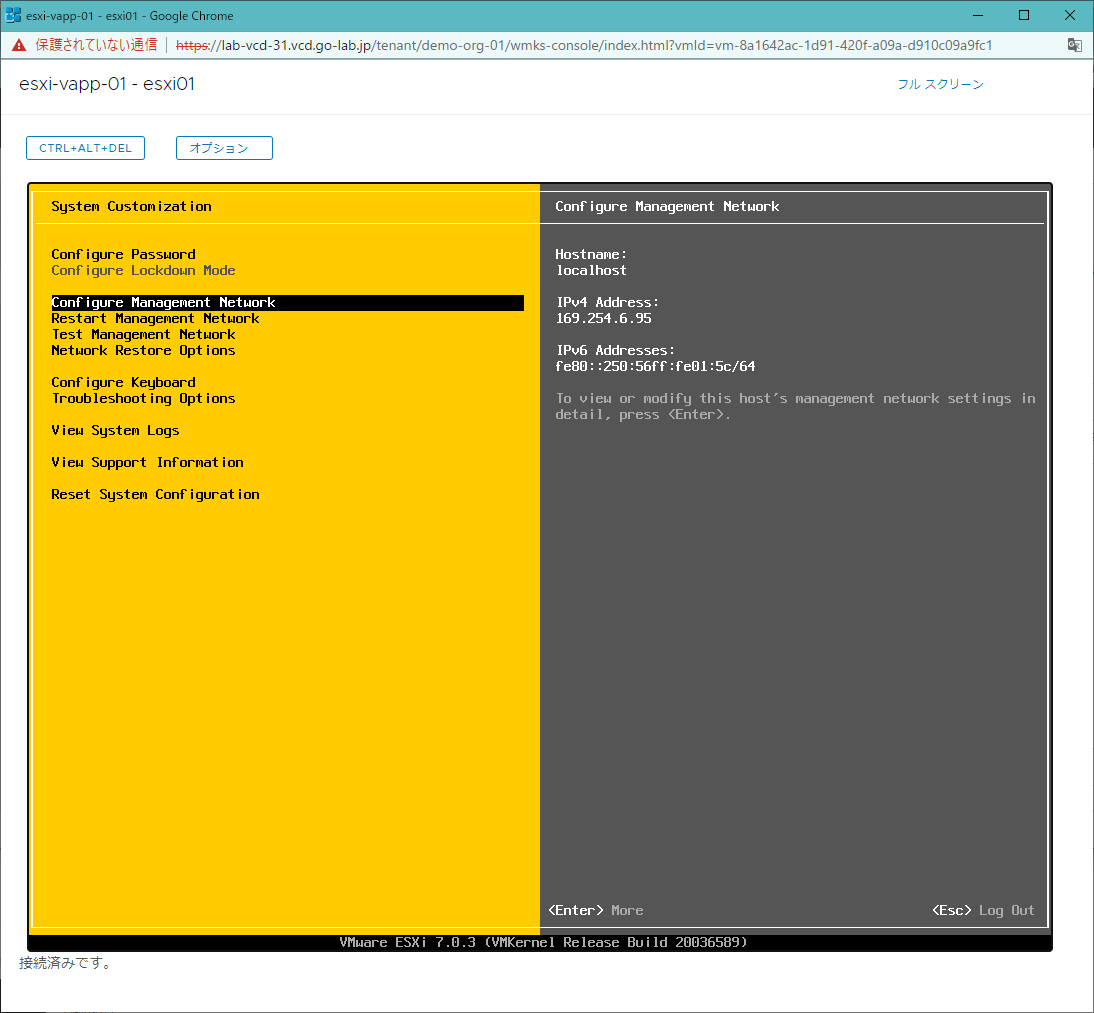Screen dimensions: 1094x1013
Task: Click the IPv6 address fe80::250:56ff:fe01:5c/64
Action: (x=655, y=366)
